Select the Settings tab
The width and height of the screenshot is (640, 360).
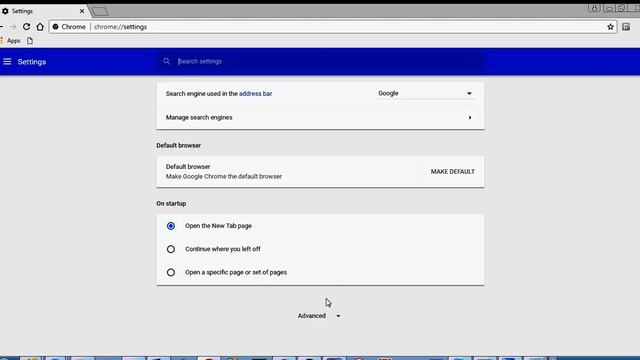click(43, 11)
